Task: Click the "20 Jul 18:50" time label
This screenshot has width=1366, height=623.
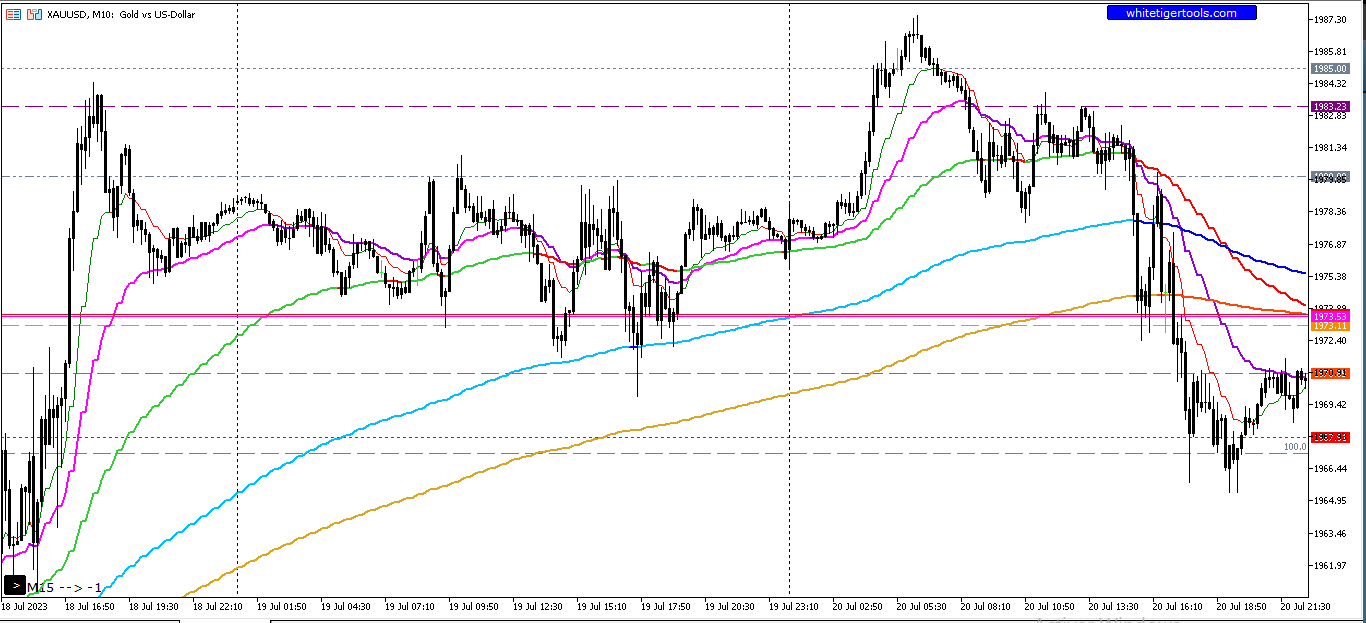Action: pos(1242,606)
